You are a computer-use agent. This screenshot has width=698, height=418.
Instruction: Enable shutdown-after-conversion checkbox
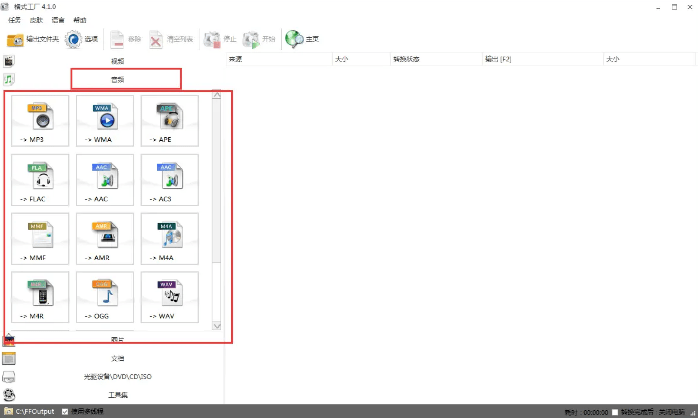615,412
